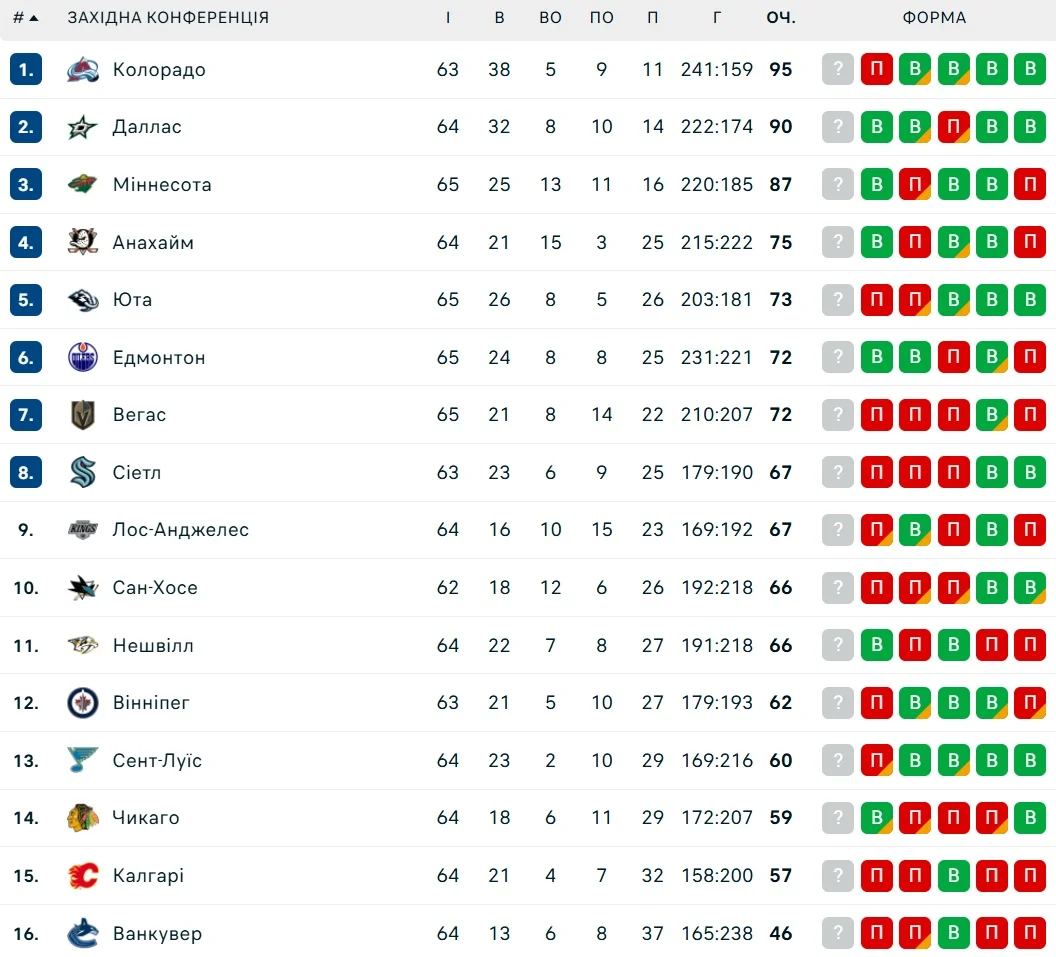Click the Colorado Avalanche team logo
Viewport: 1056px width, 957px height.
point(83,70)
